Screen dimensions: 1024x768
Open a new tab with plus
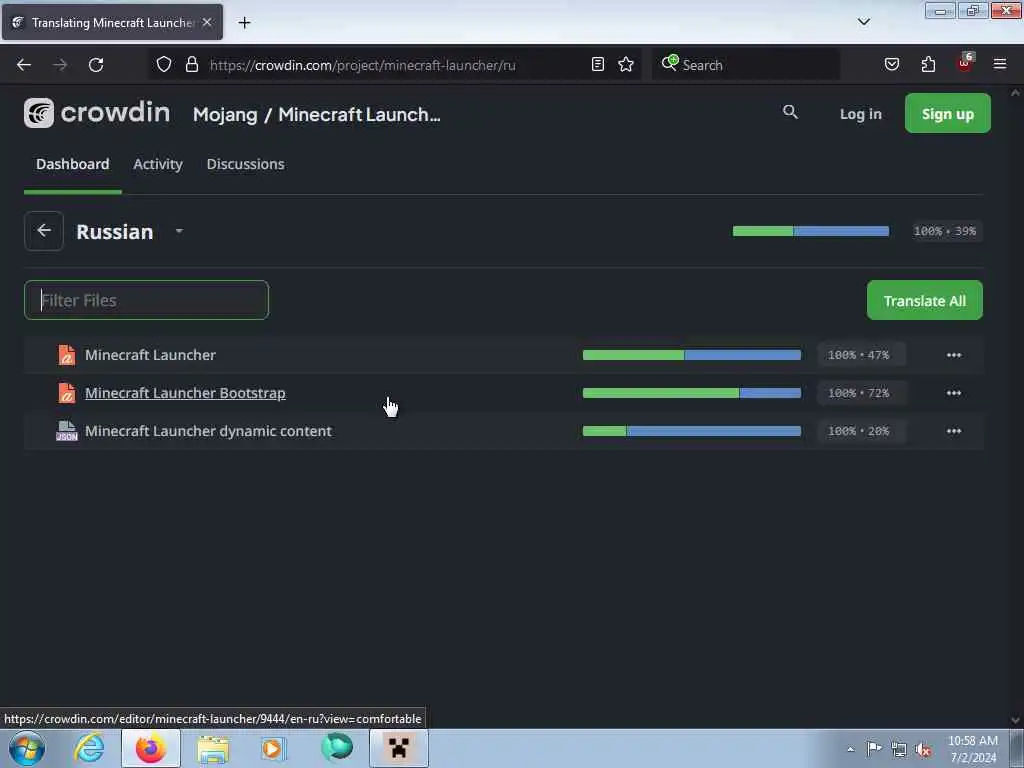(244, 23)
